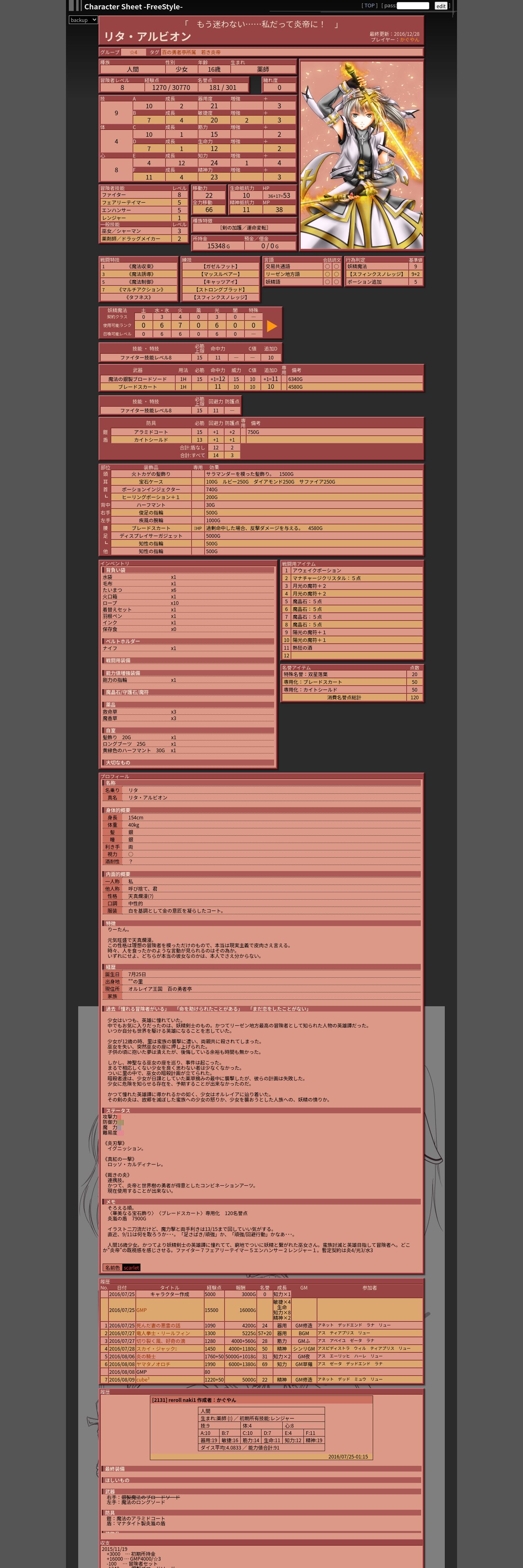523x1568 pixels.
Task: Click アウェイクポーション battle item
Action: pos(352,570)
